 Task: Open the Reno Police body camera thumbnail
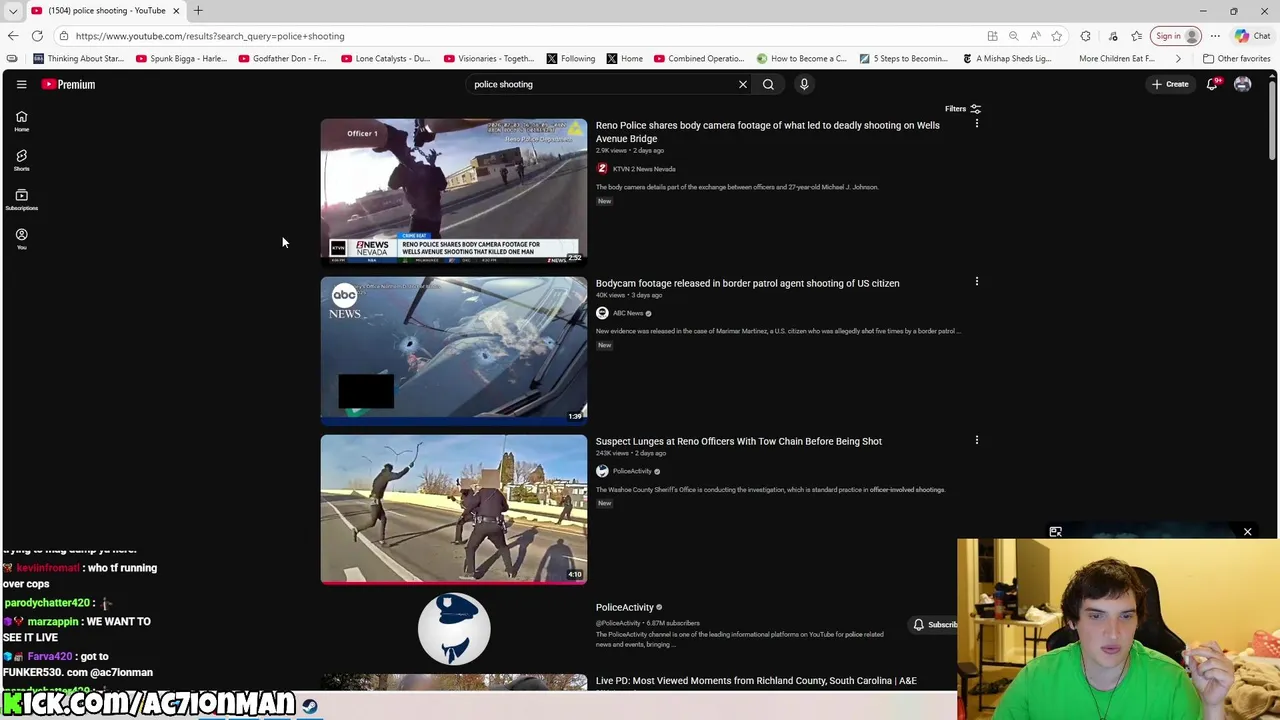[x=454, y=191]
